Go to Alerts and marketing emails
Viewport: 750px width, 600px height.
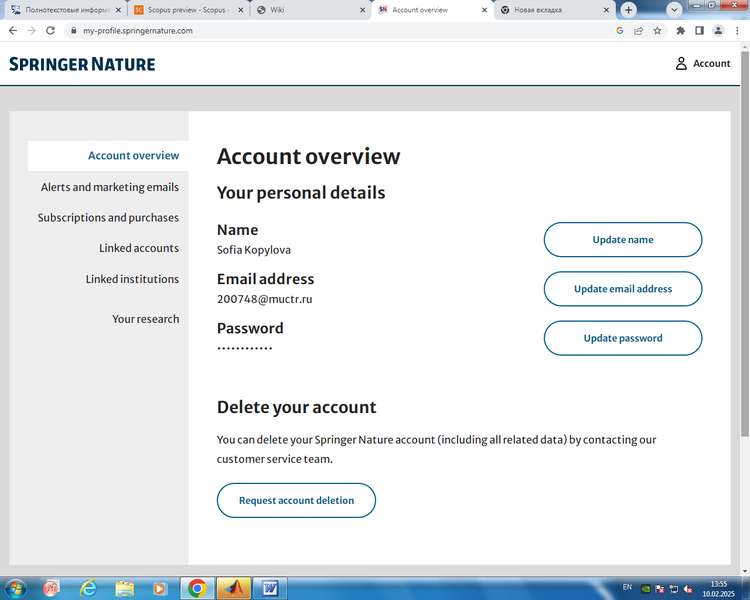tap(110, 187)
